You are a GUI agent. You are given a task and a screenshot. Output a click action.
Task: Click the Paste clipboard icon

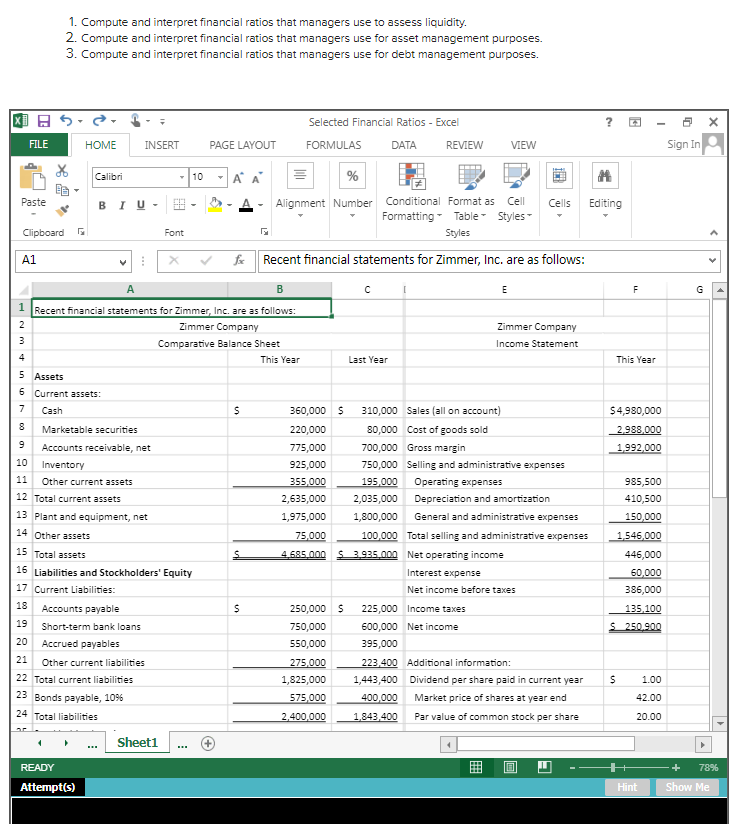[32, 177]
